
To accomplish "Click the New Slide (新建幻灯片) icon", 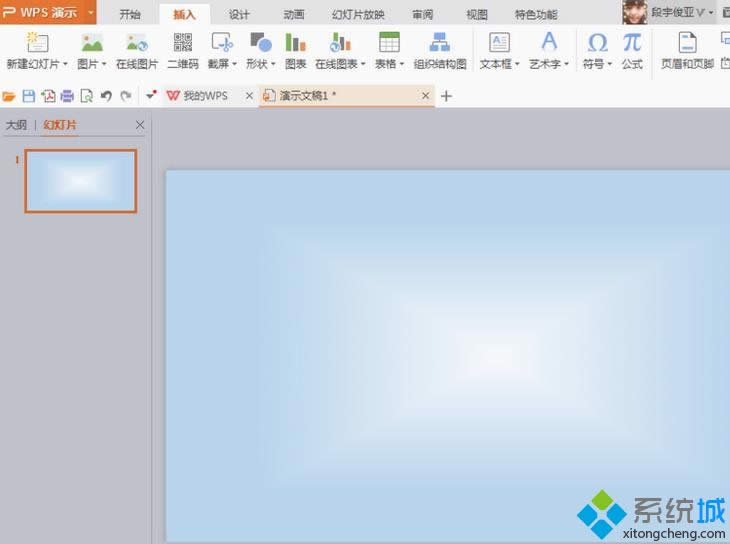I will [x=37, y=42].
